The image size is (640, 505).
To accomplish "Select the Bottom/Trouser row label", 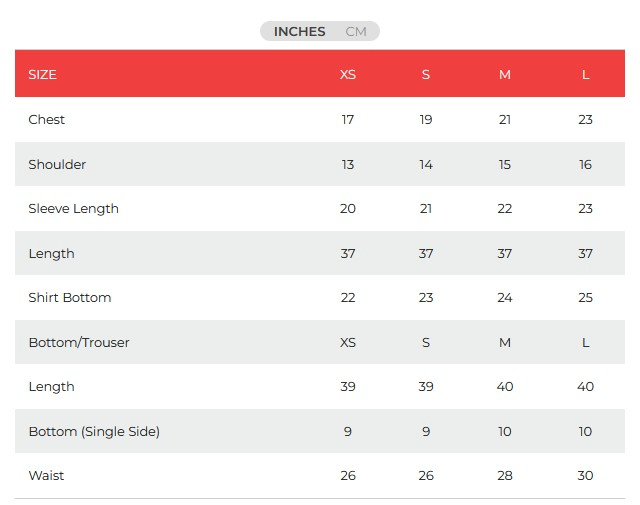I will [x=79, y=343].
